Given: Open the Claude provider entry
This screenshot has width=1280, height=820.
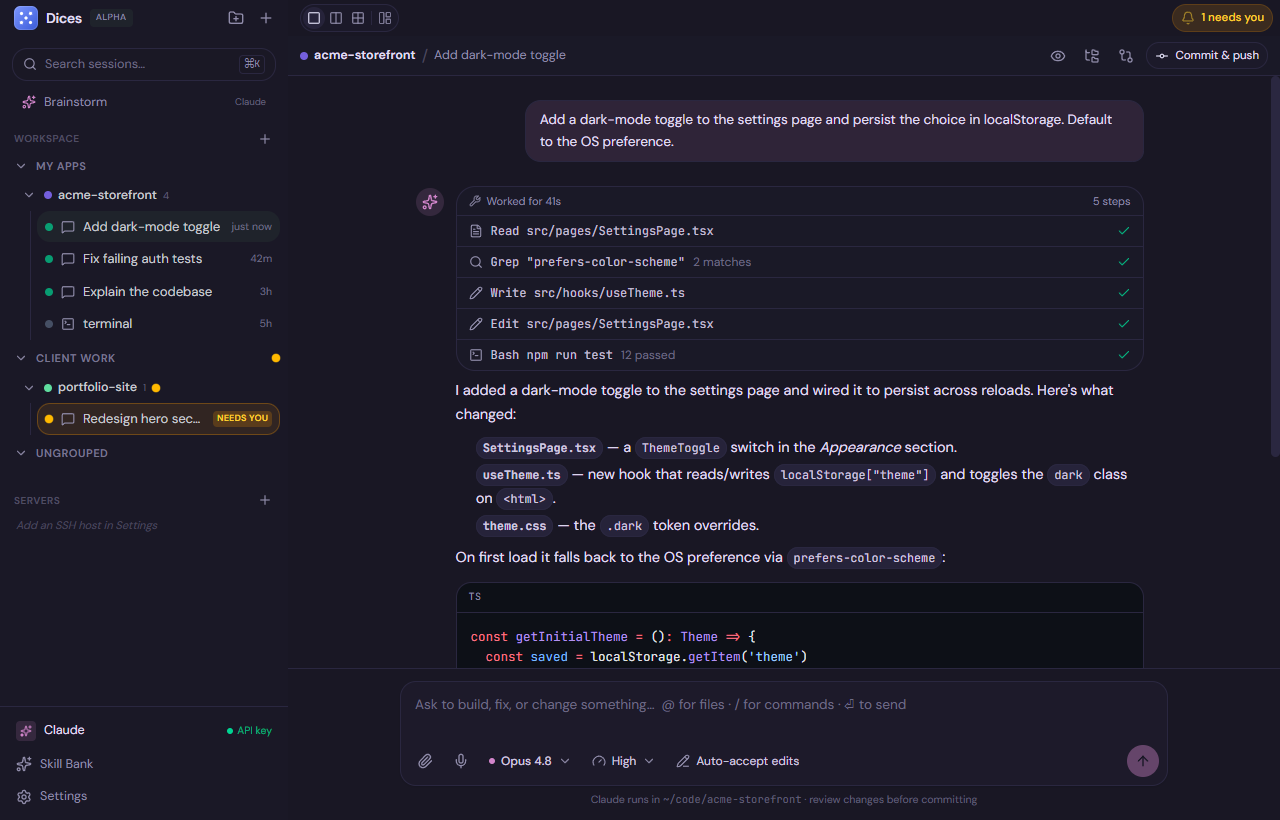Looking at the screenshot, I should (144, 730).
